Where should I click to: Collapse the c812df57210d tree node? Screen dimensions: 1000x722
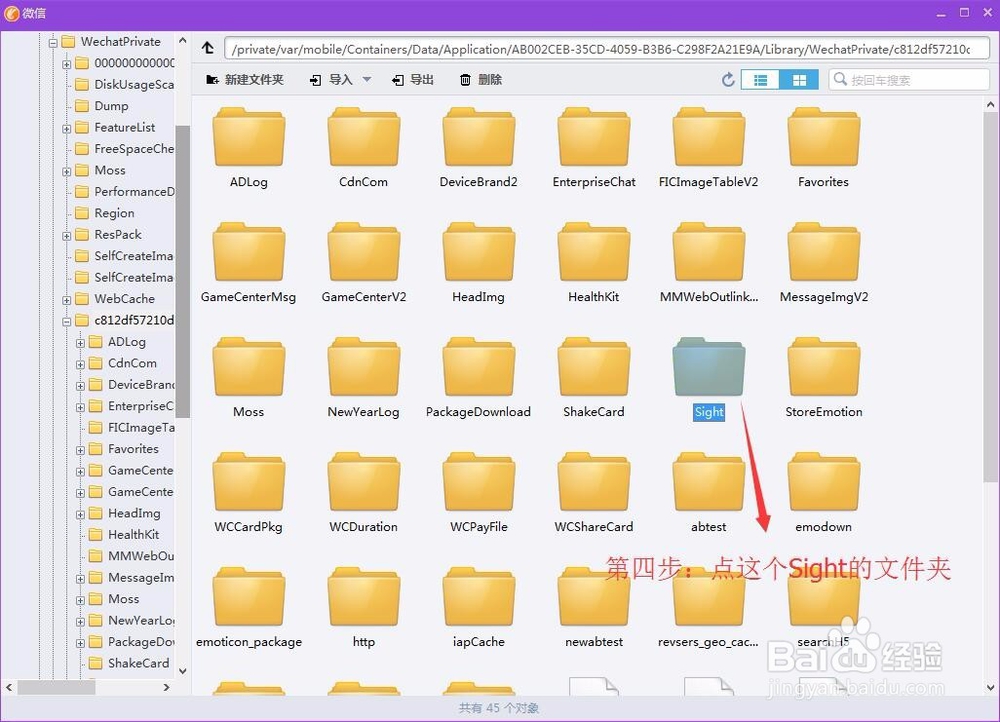tap(66, 321)
